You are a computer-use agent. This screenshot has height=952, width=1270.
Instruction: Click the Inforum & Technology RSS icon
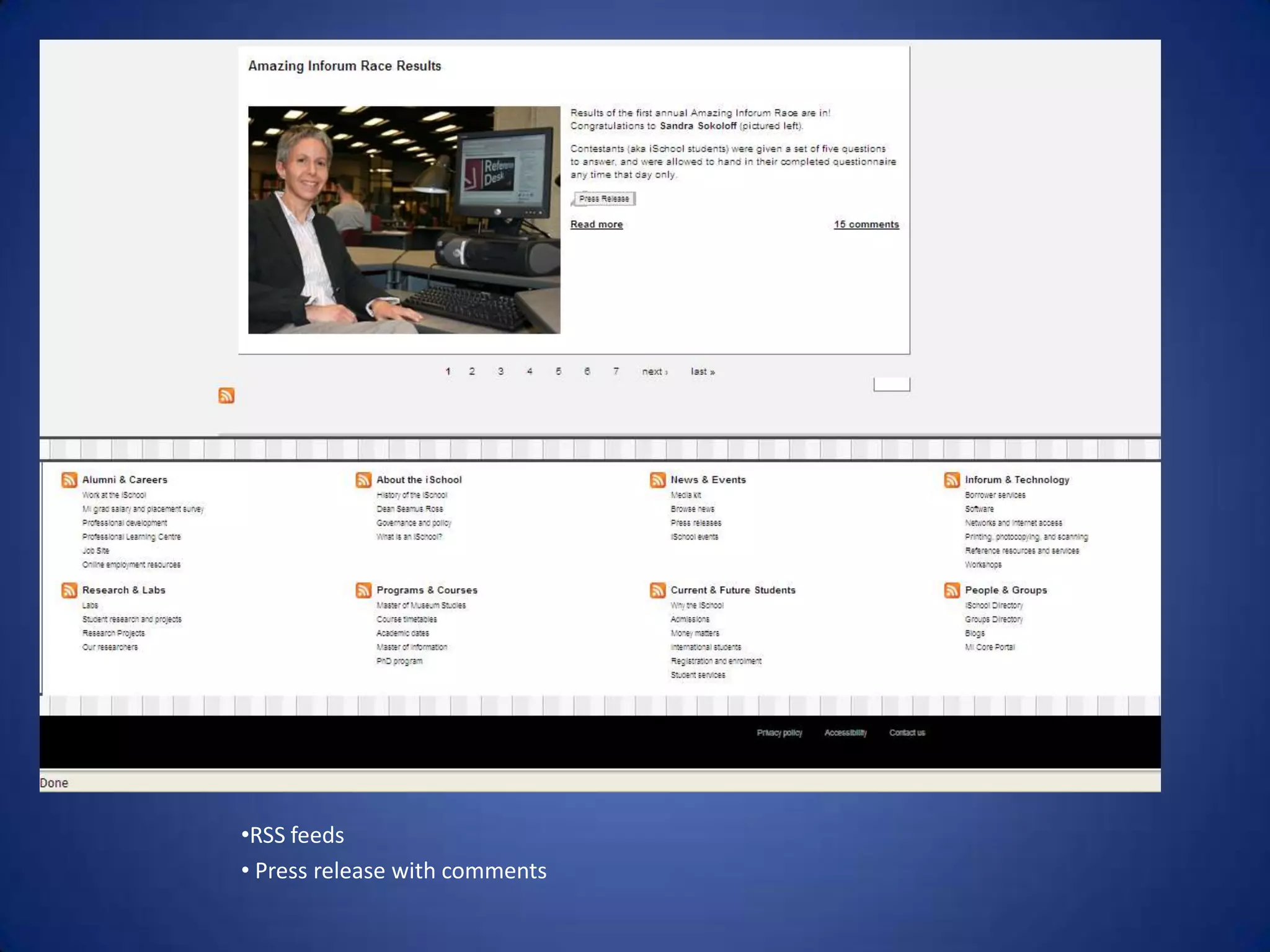coord(952,480)
